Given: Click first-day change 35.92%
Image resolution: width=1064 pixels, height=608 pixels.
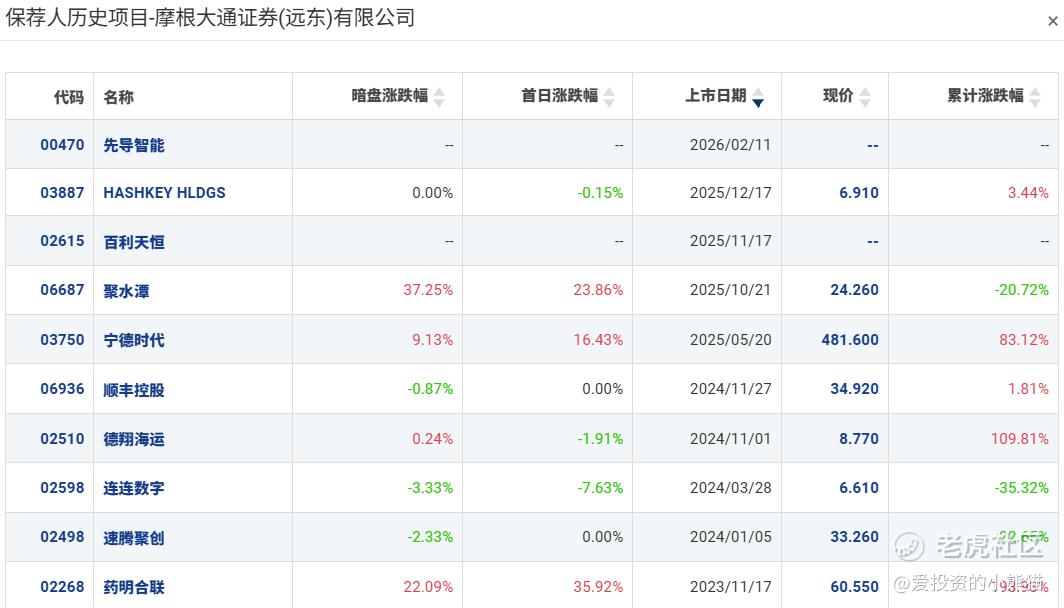Looking at the screenshot, I should click(x=598, y=586).
